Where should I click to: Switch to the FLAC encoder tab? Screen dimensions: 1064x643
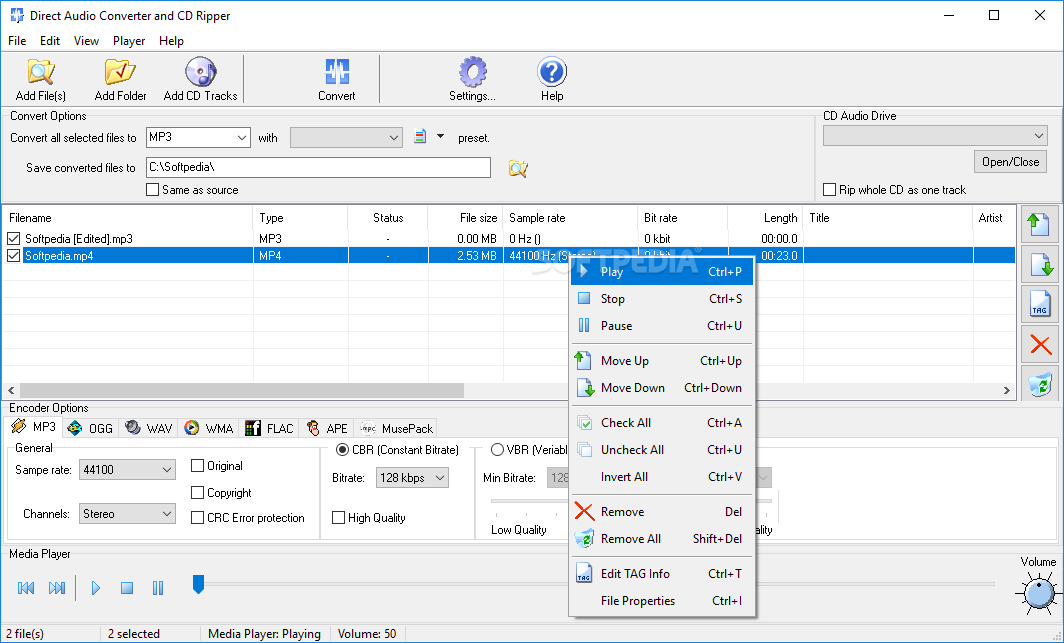point(270,428)
